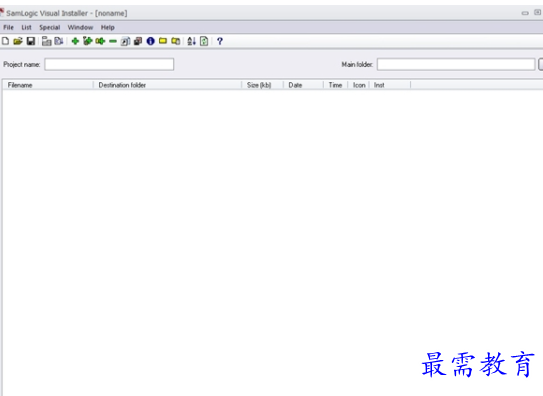Add a file with the green plus icon
543x396 pixels.
click(75, 41)
